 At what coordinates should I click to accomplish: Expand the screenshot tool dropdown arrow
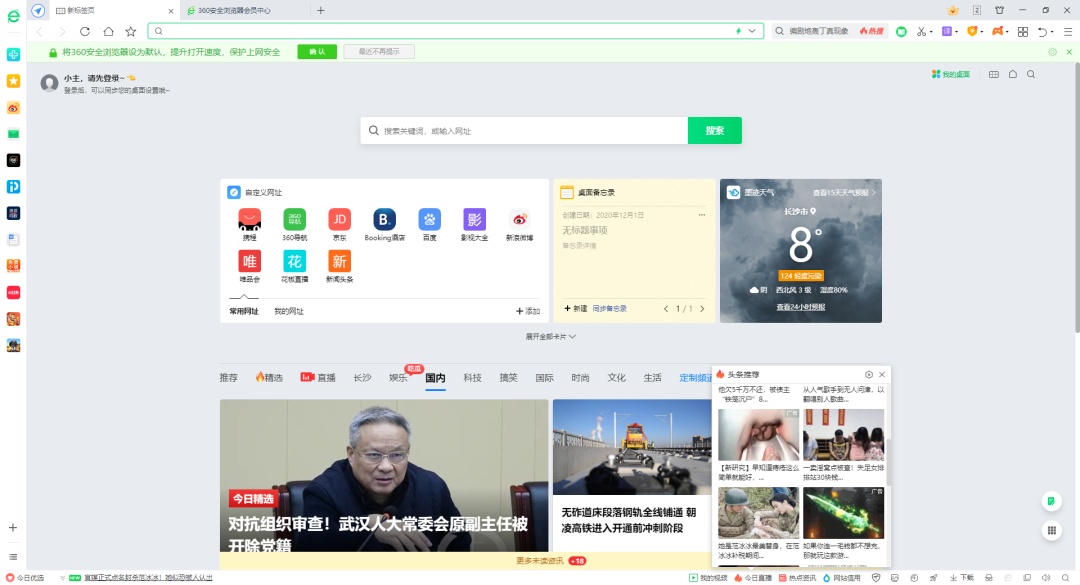(x=931, y=32)
